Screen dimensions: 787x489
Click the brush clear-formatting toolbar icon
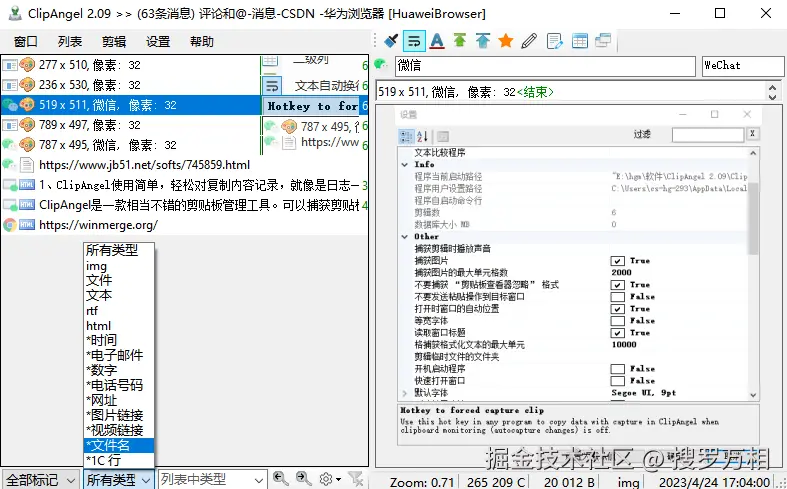pos(391,41)
